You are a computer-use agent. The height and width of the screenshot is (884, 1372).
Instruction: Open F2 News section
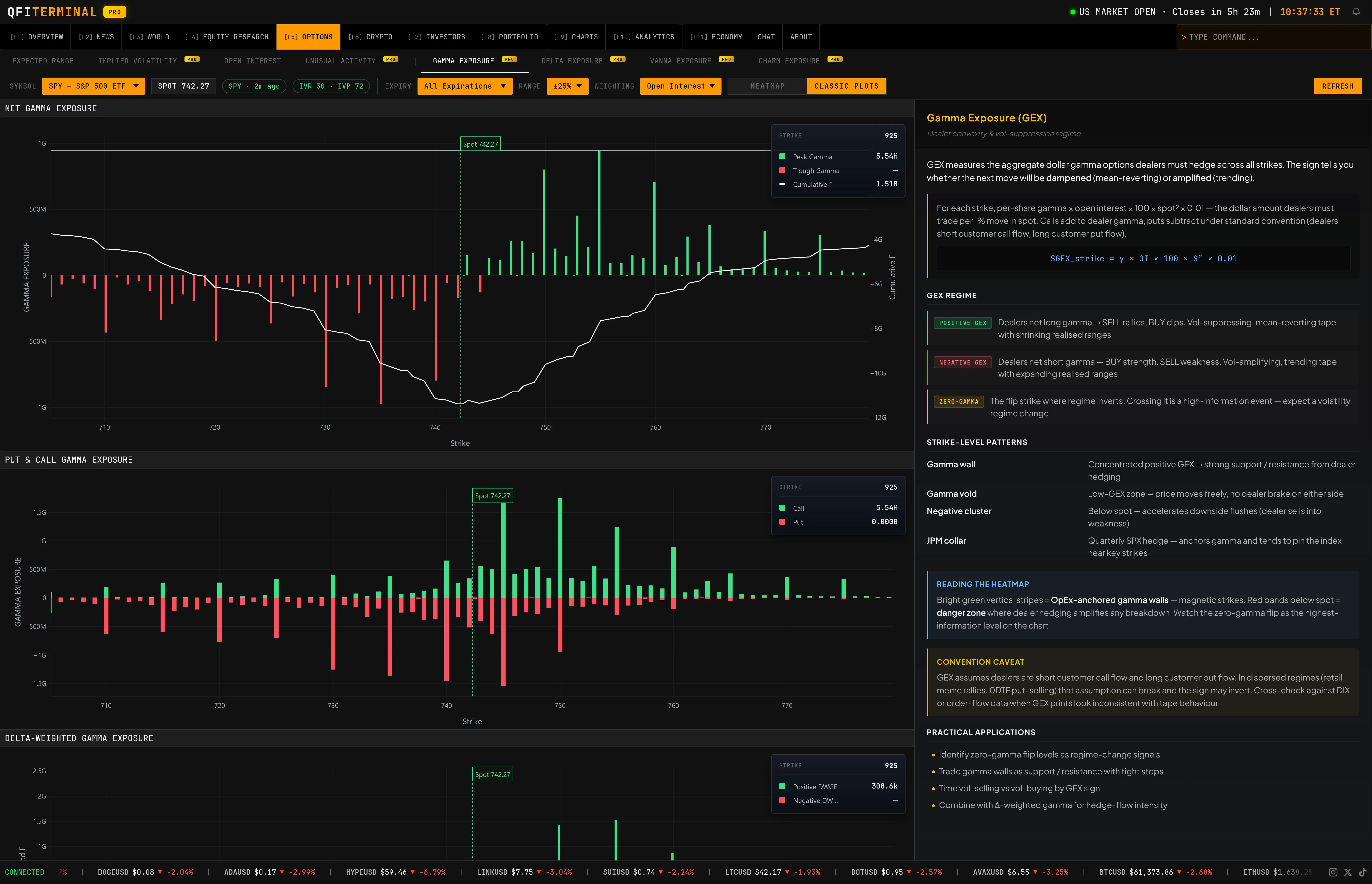[97, 37]
